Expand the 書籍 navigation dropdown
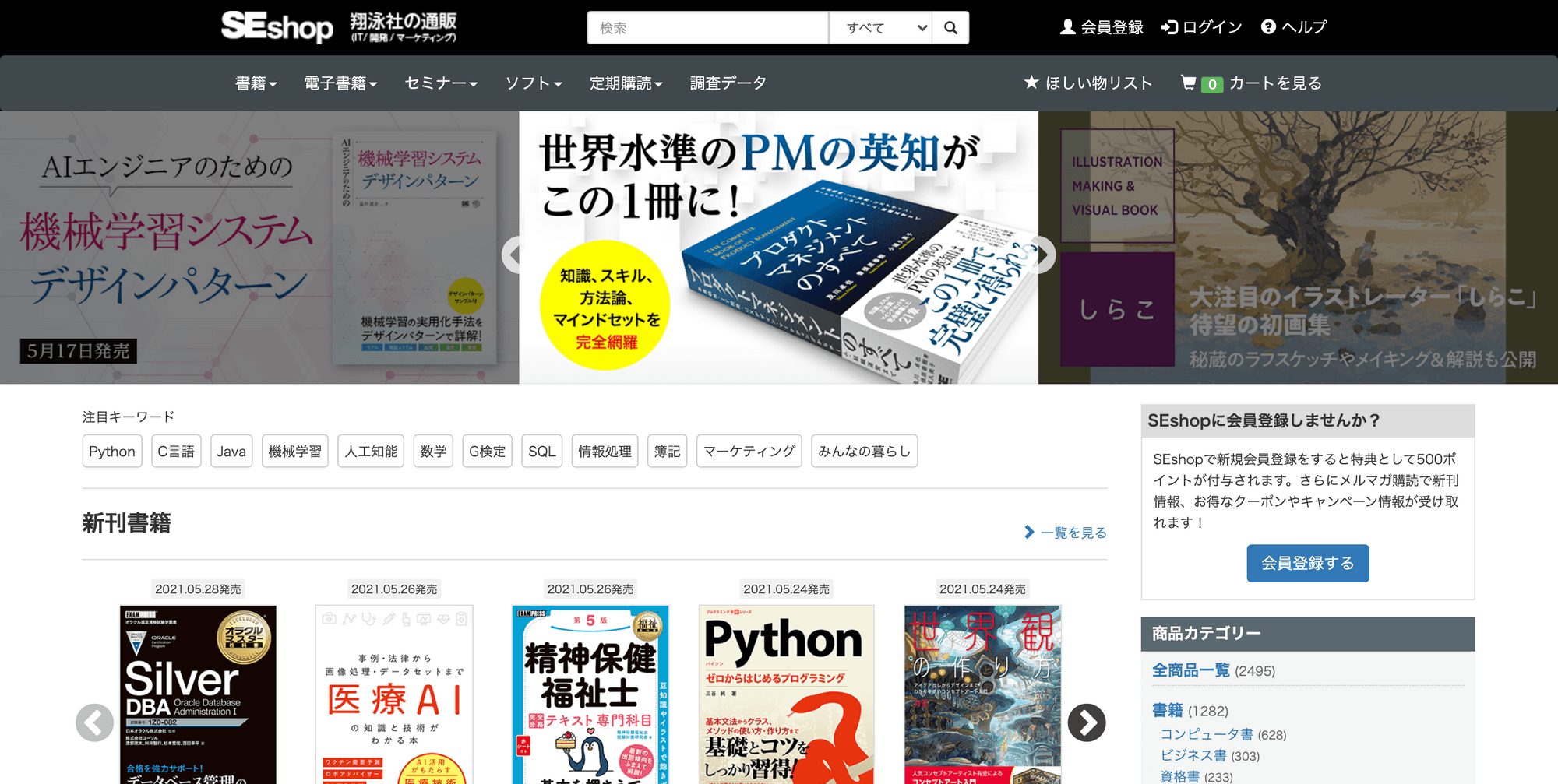The image size is (1558, 784). coord(256,83)
